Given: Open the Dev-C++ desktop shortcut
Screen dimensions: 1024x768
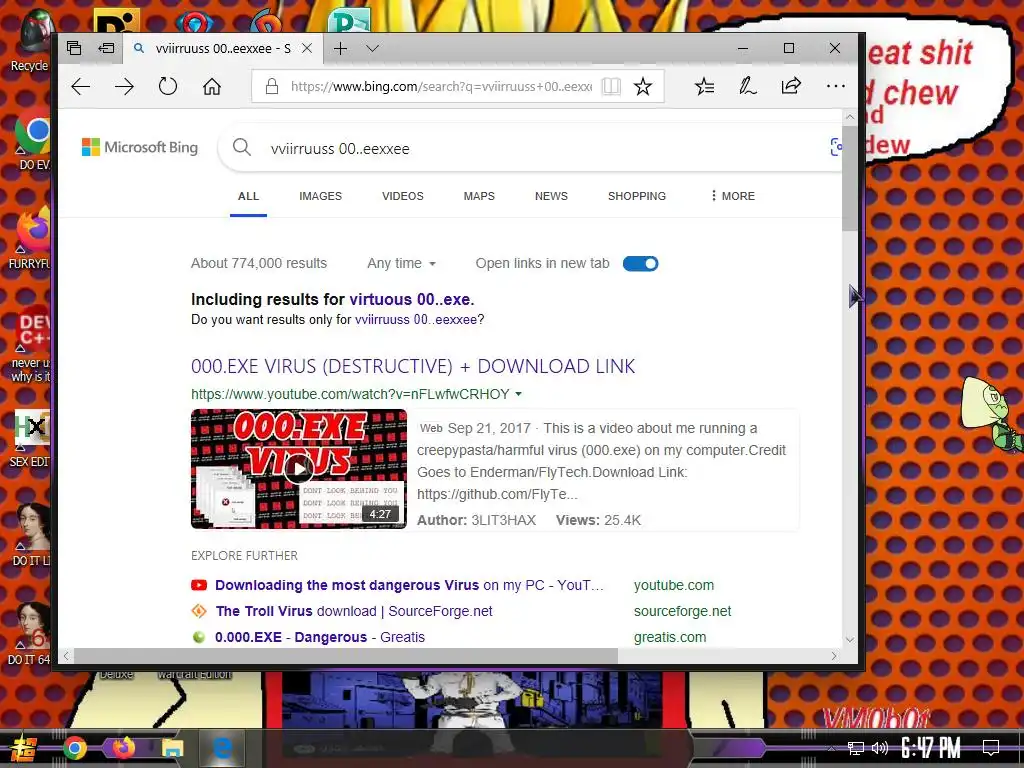Looking at the screenshot, I should pos(31,345).
